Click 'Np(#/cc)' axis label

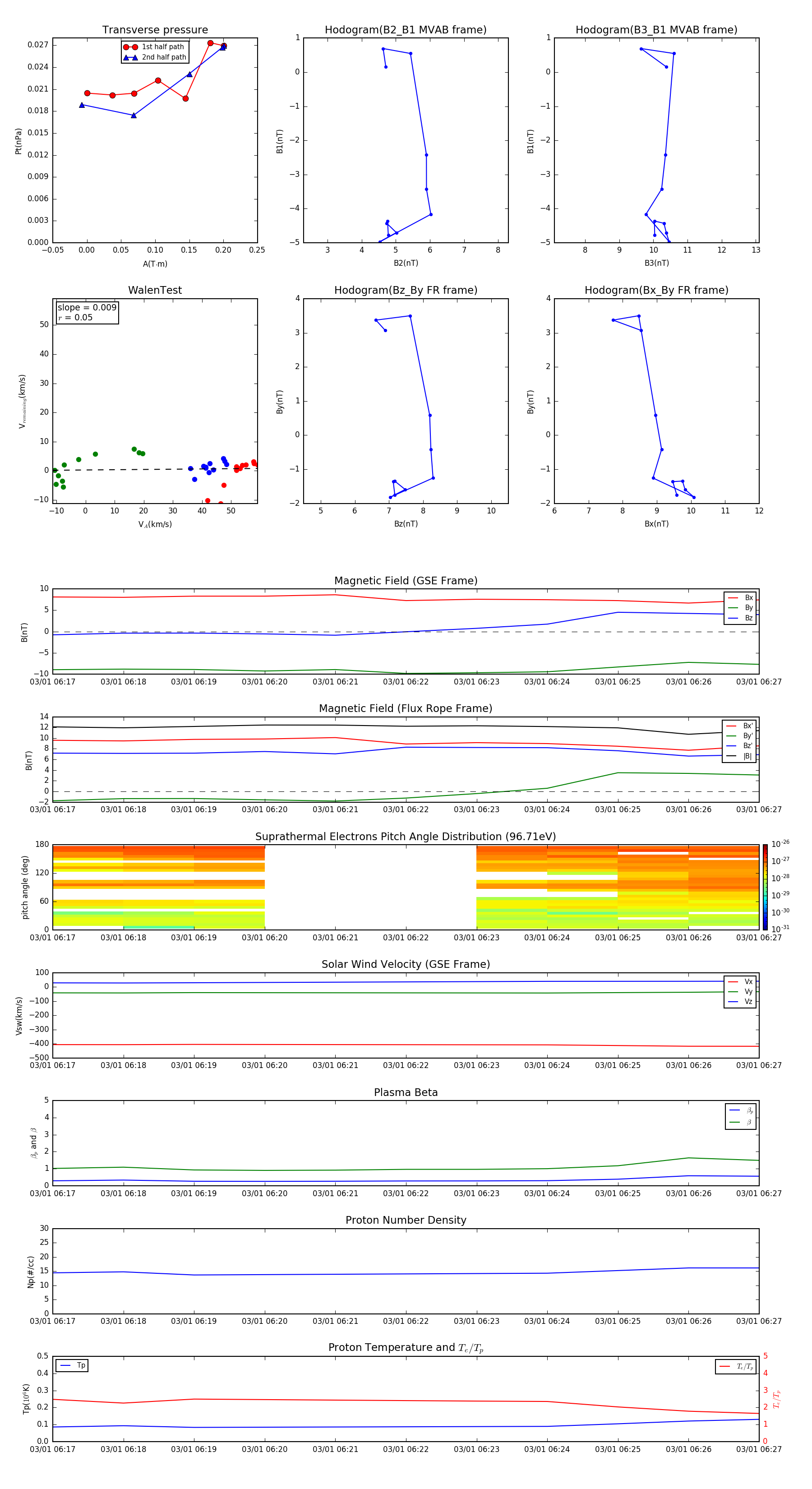click(31, 1271)
